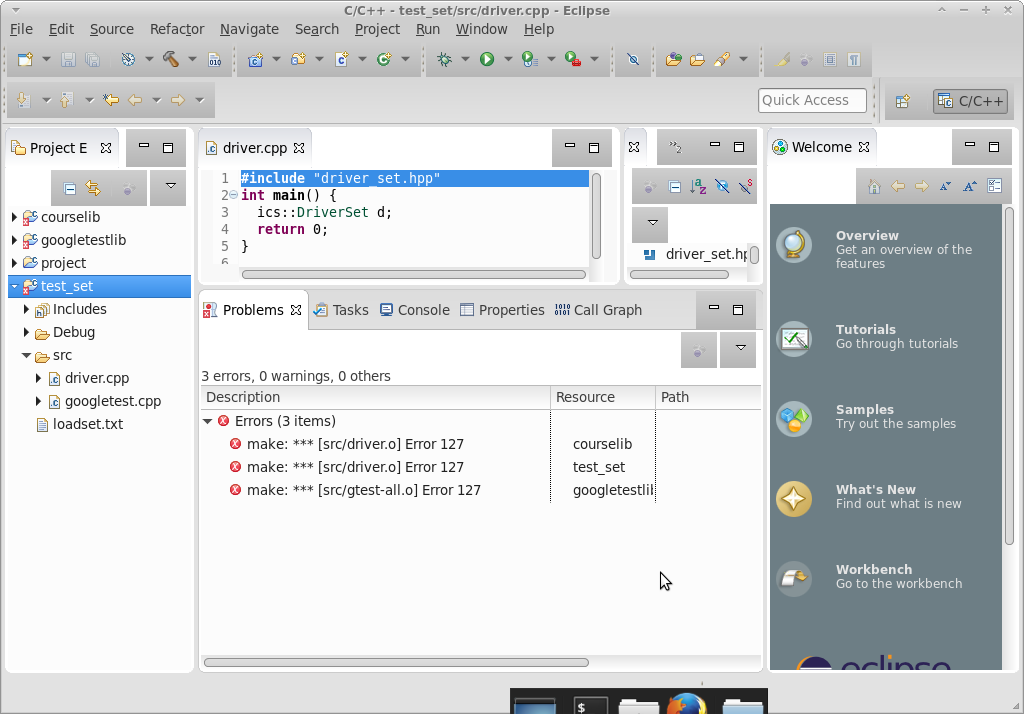Click the Build hammer icon
Viewport: 1024px width, 714px height.
(171, 59)
